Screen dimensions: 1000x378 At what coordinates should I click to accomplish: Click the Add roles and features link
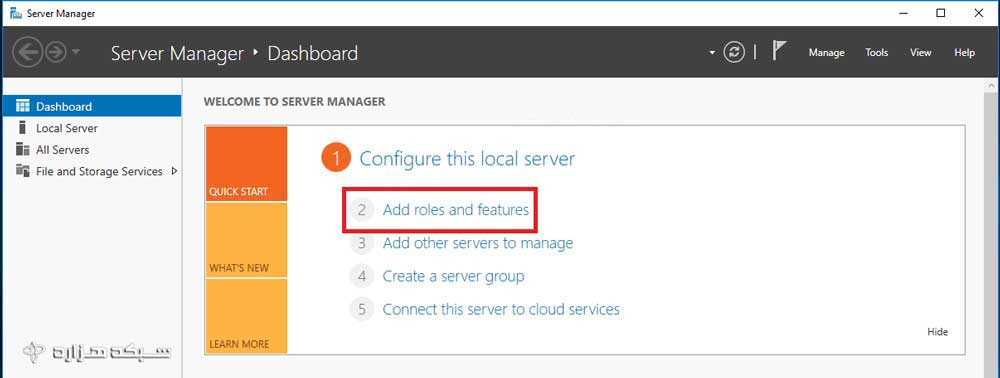[455, 209]
